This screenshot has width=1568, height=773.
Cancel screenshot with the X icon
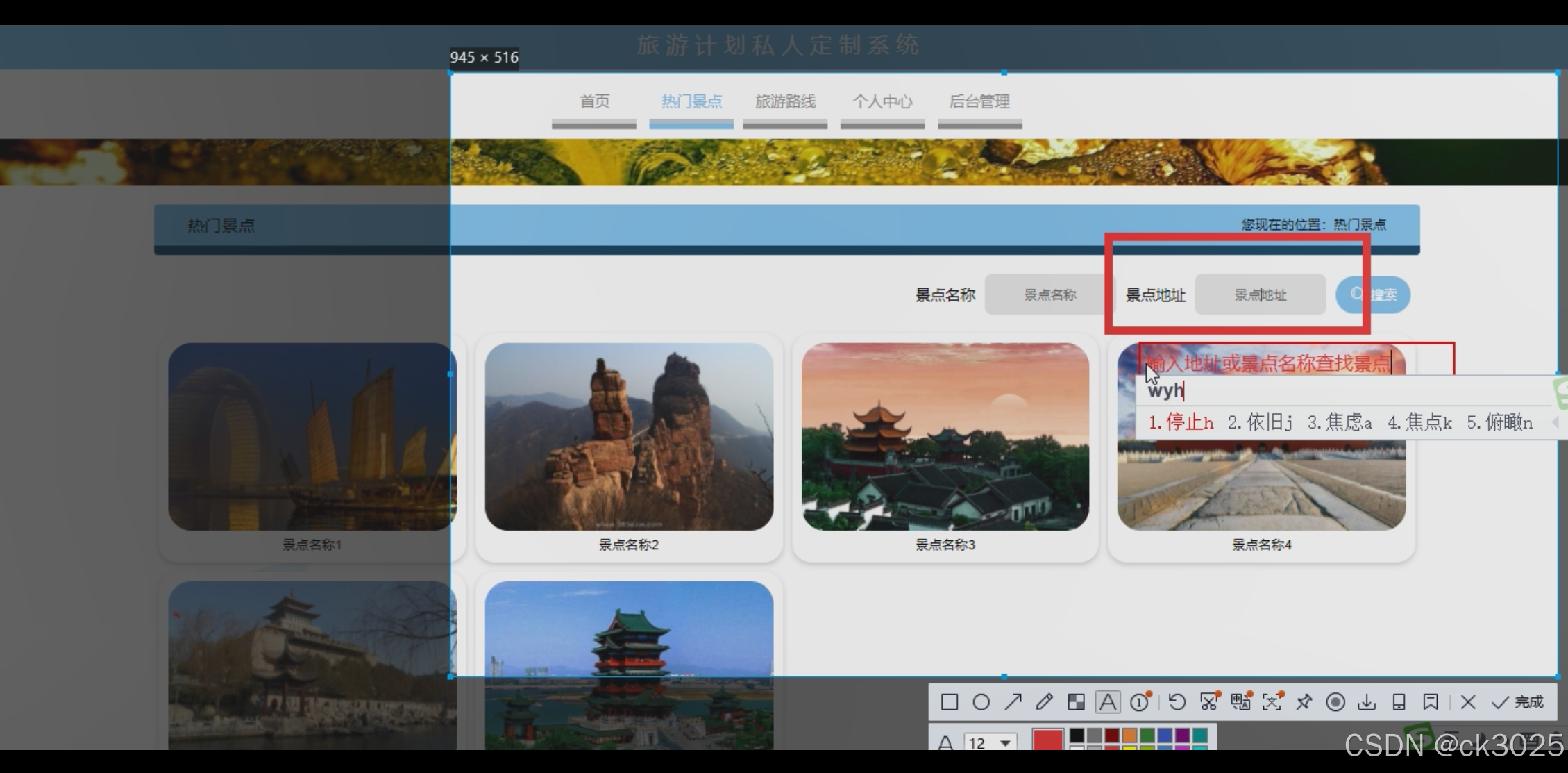(x=1467, y=702)
